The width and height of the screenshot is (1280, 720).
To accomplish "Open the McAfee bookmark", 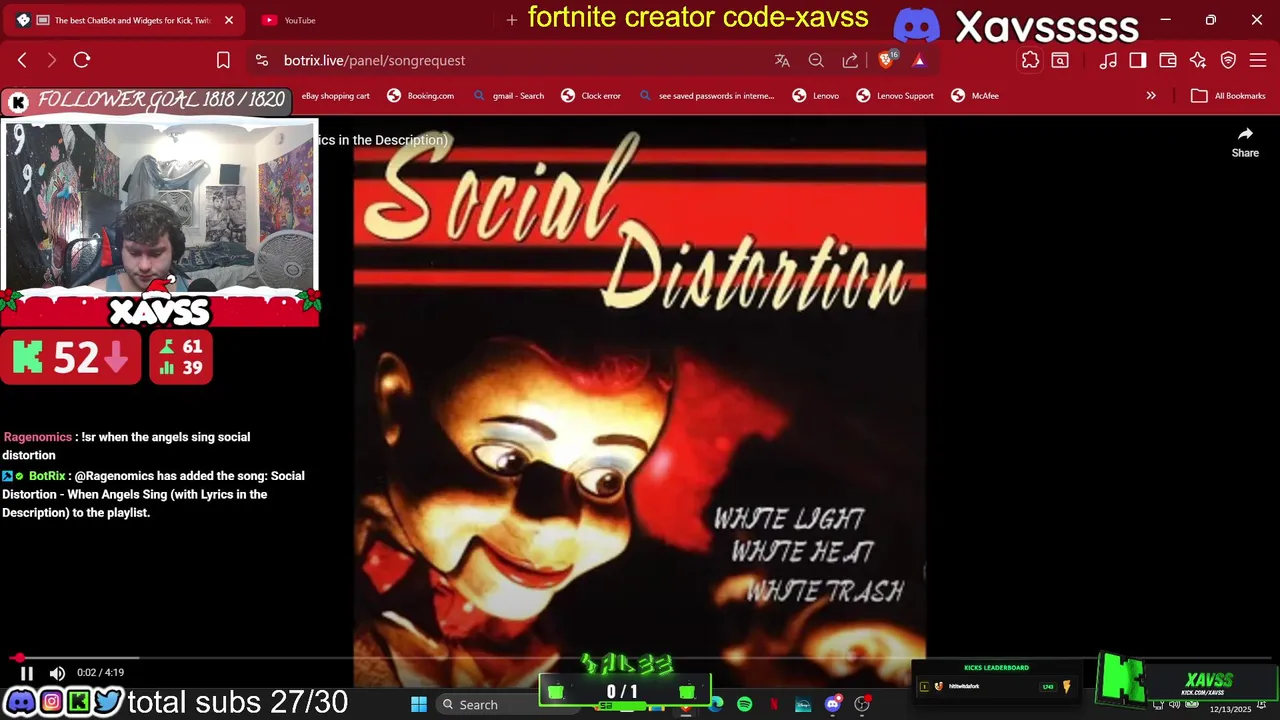I will [975, 96].
